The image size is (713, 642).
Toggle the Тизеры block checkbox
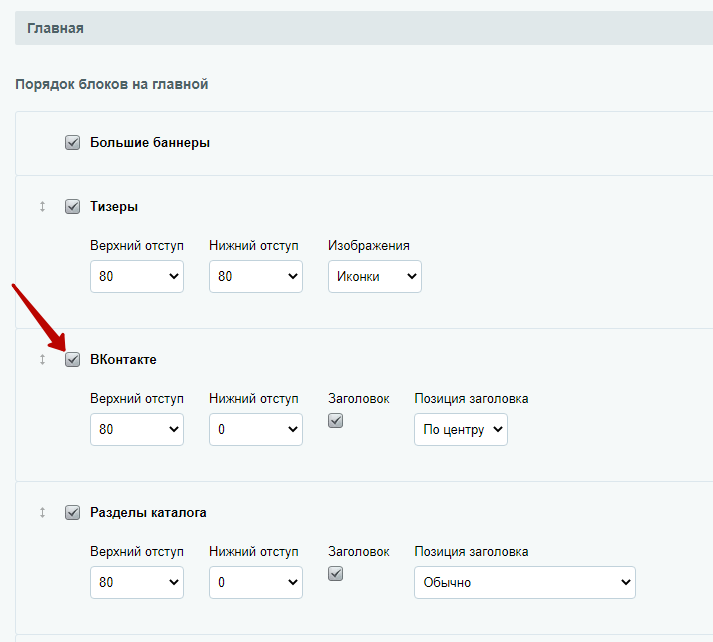coord(72,206)
